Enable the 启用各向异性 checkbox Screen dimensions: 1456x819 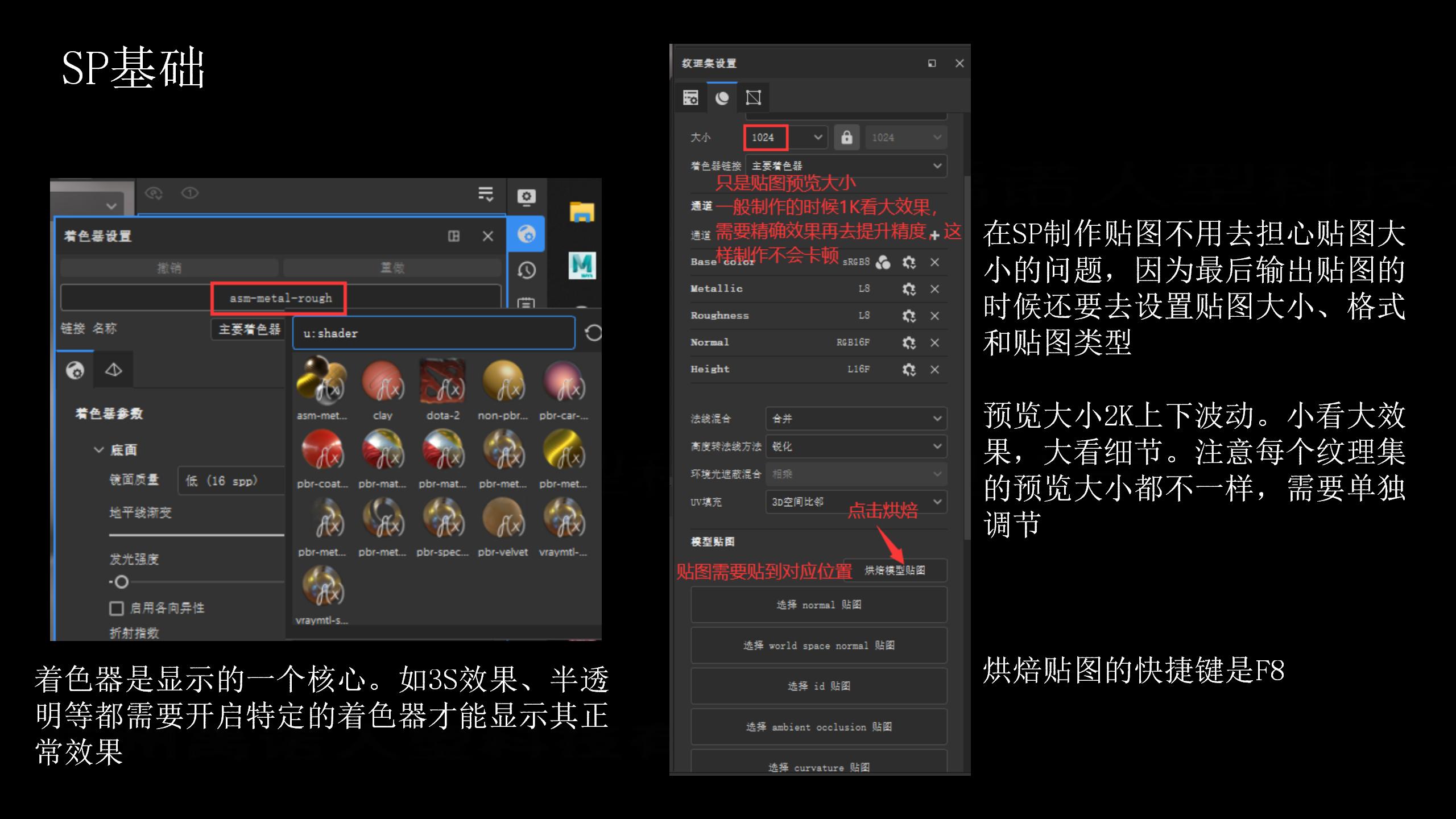116,609
